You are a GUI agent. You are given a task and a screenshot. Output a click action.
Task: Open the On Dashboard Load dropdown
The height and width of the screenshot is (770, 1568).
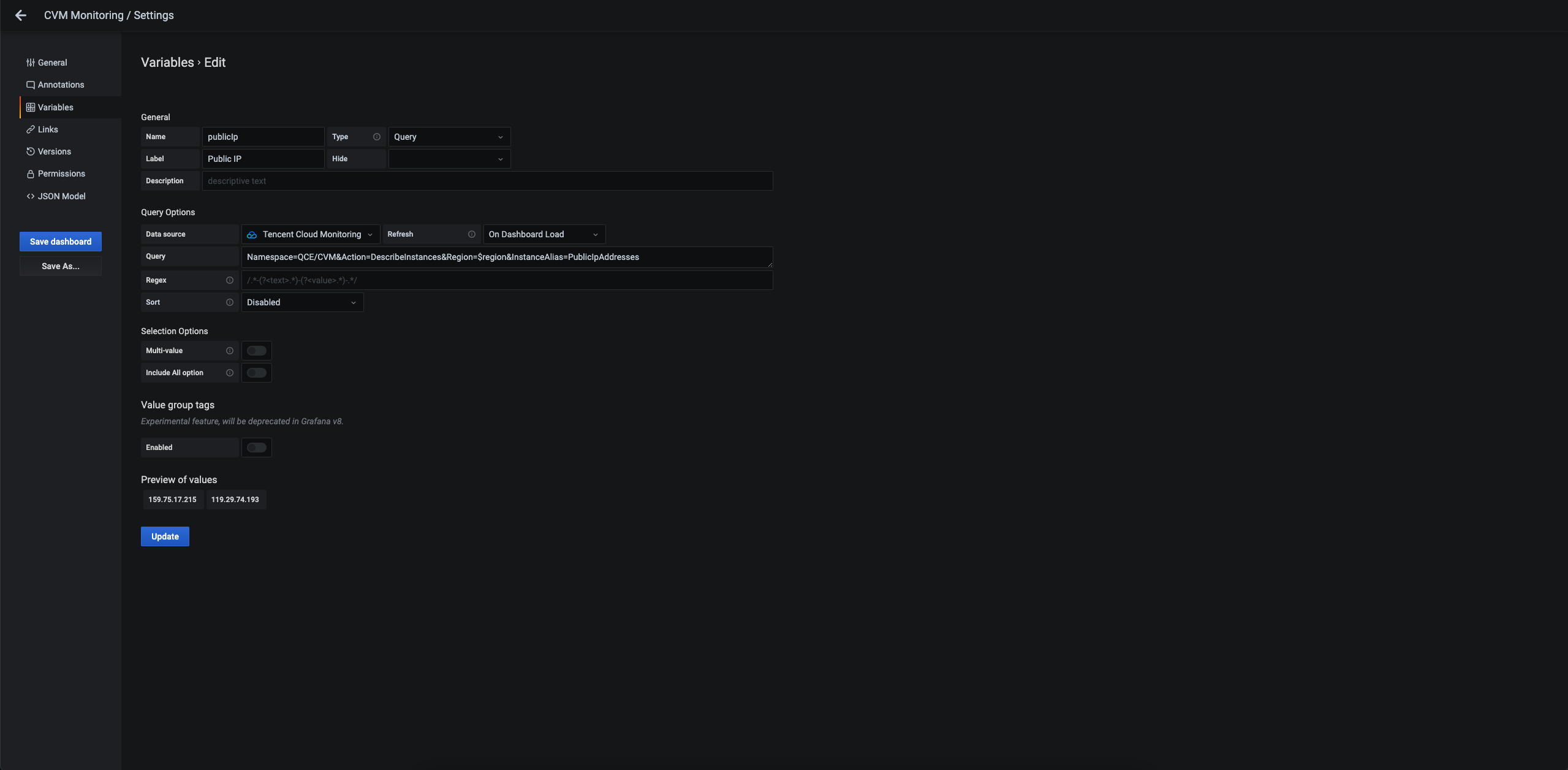coord(543,234)
